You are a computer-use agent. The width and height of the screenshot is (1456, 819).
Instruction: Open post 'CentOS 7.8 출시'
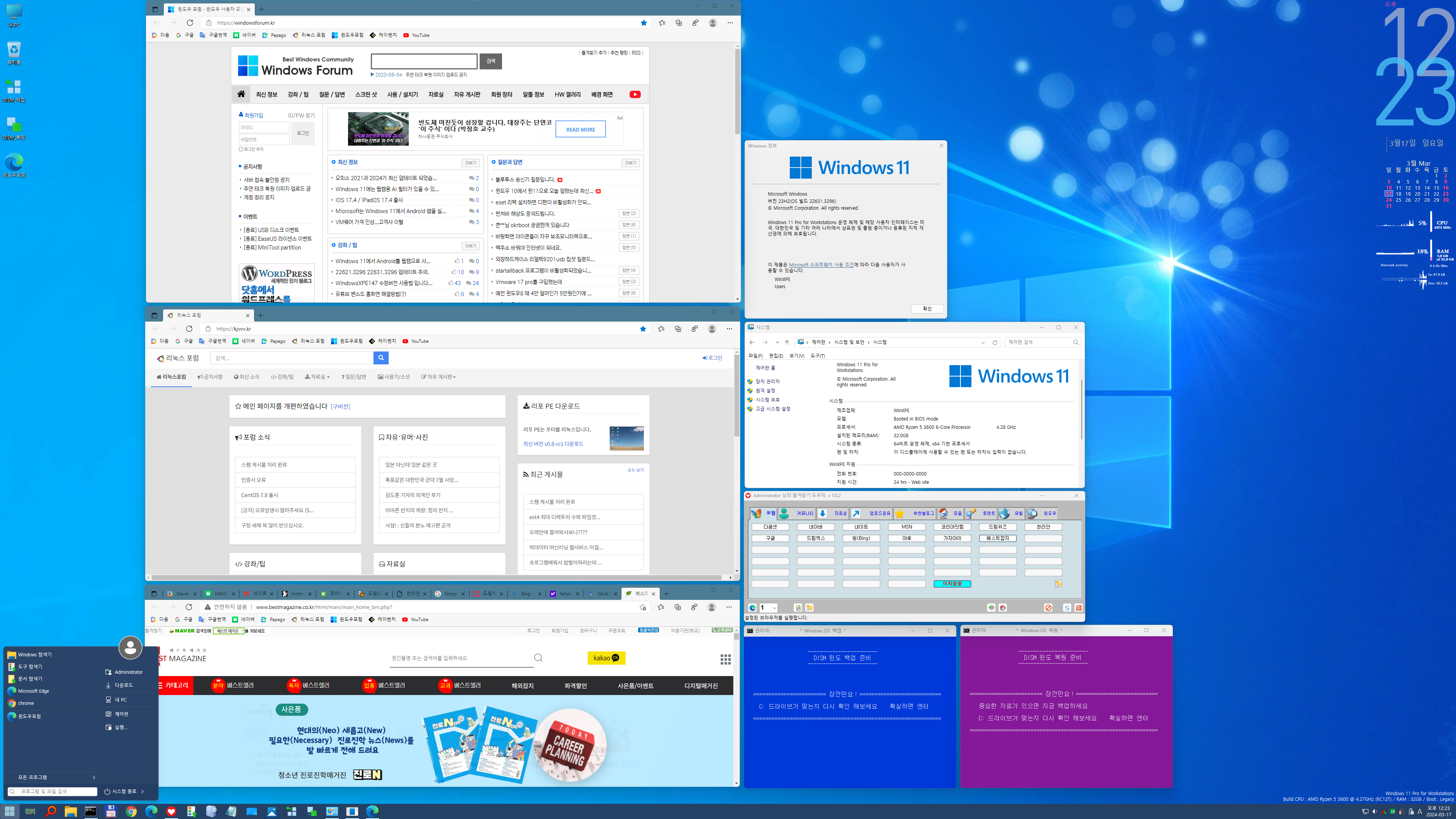pyautogui.click(x=259, y=495)
